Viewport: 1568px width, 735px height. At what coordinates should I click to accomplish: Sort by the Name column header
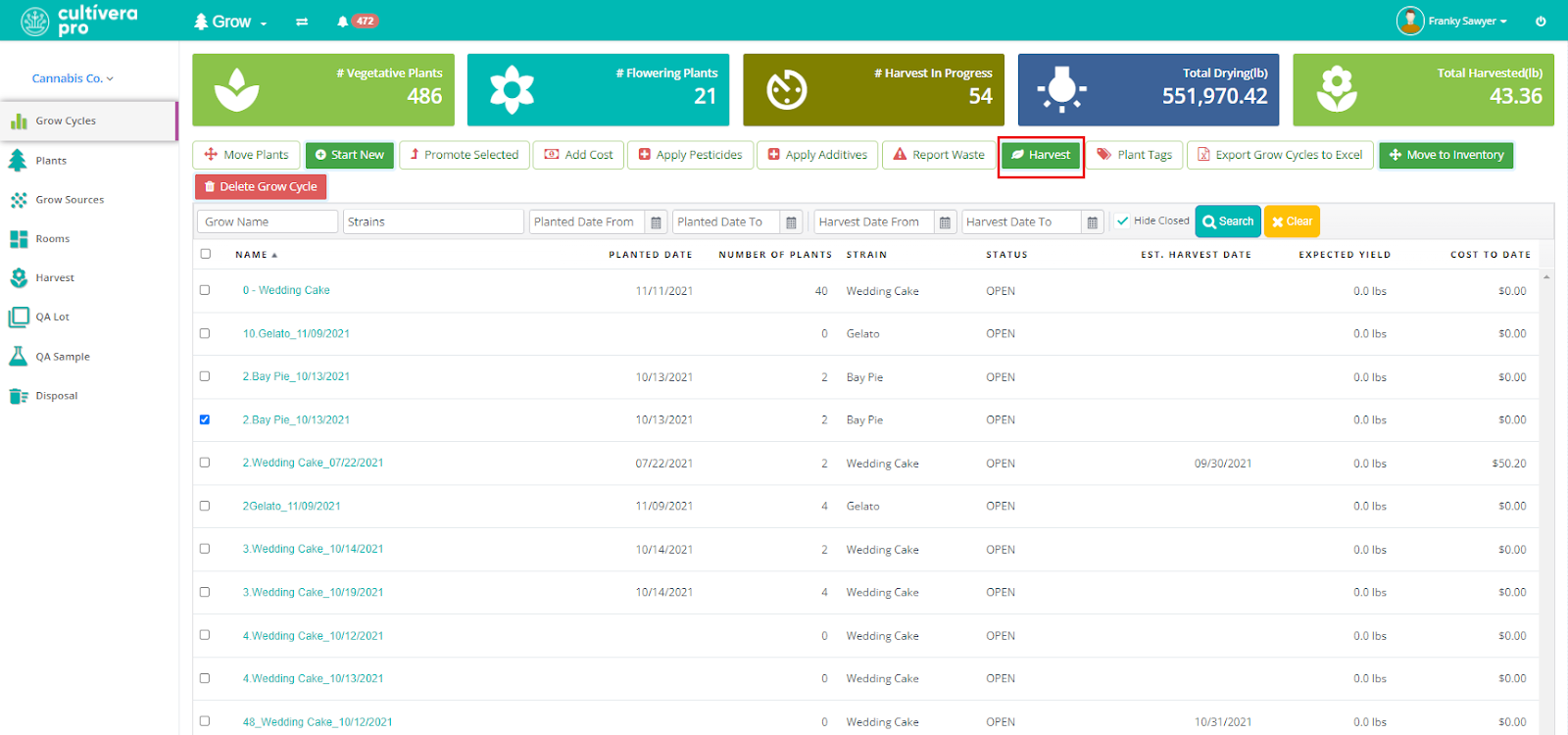pos(256,255)
